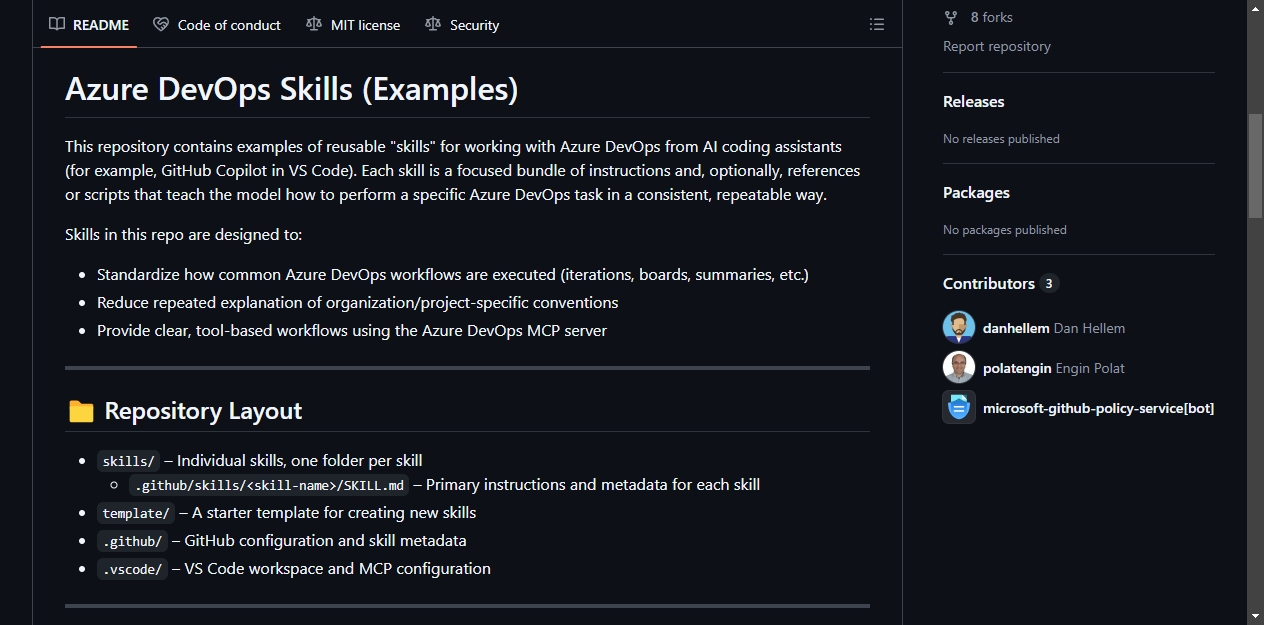Click the Azure DevOps Skills (Examples) heading
This screenshot has height=625, width=1264.
291,90
